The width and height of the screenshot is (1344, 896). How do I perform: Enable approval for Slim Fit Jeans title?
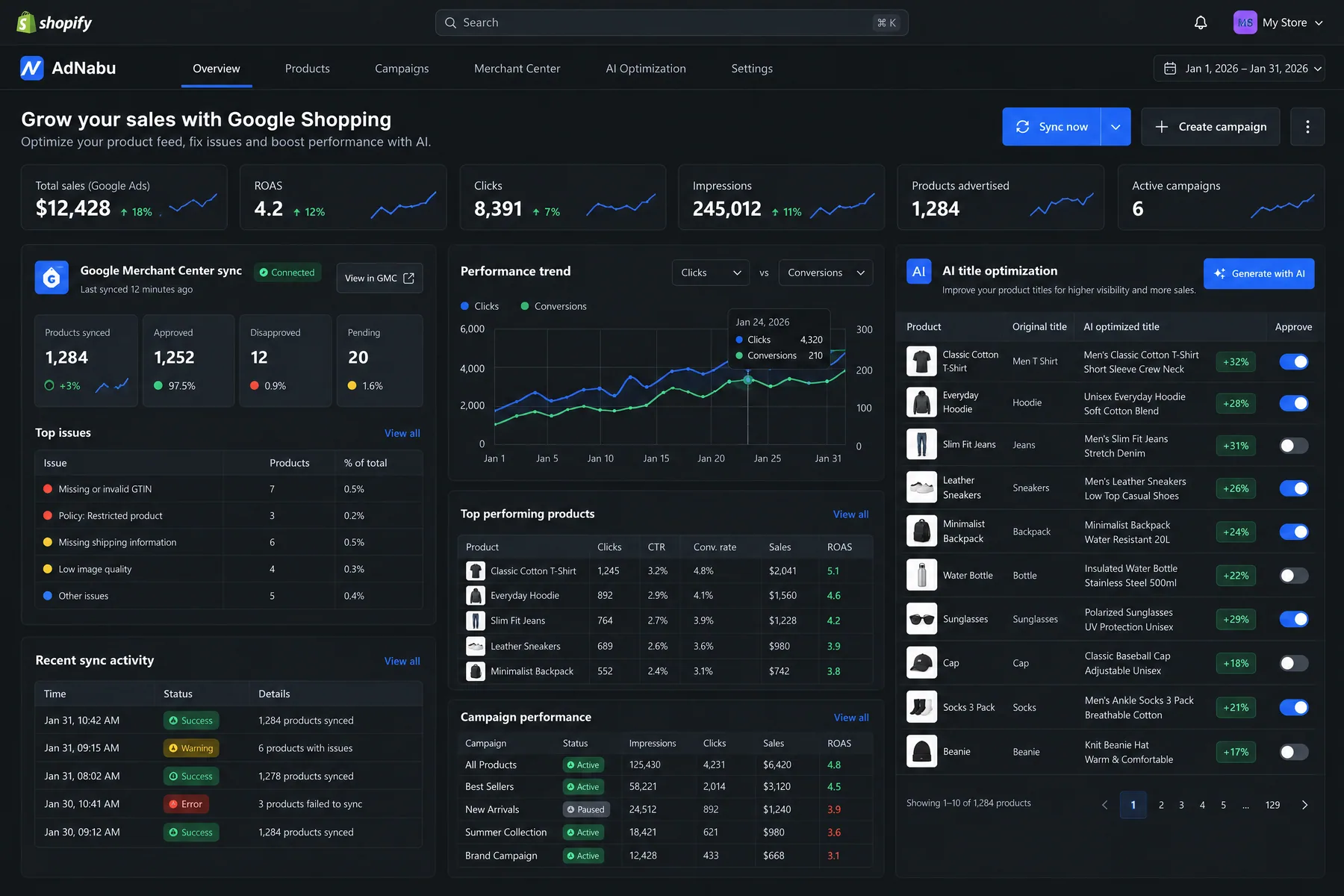pyautogui.click(x=1294, y=446)
